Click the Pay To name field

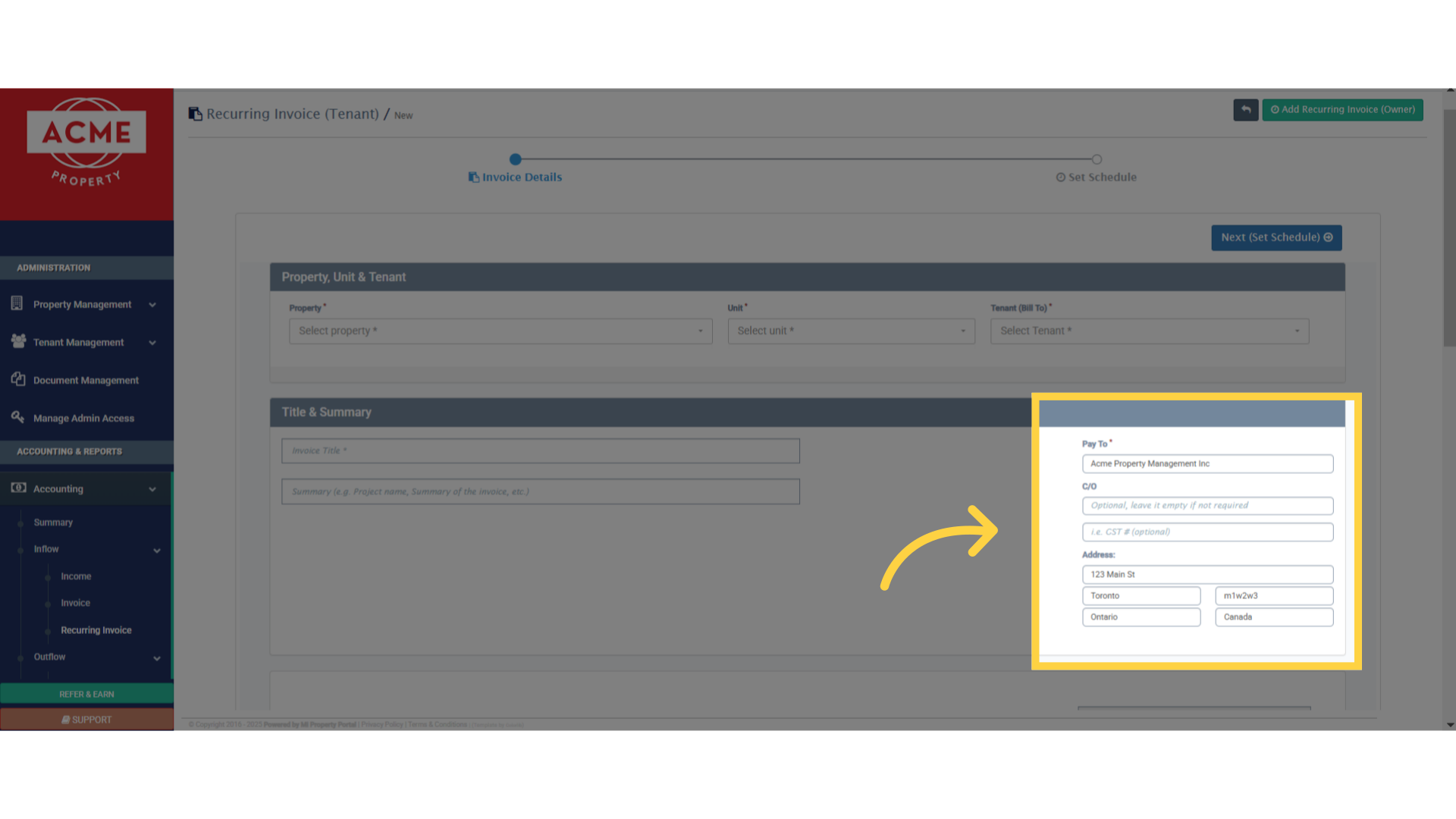click(x=1207, y=463)
